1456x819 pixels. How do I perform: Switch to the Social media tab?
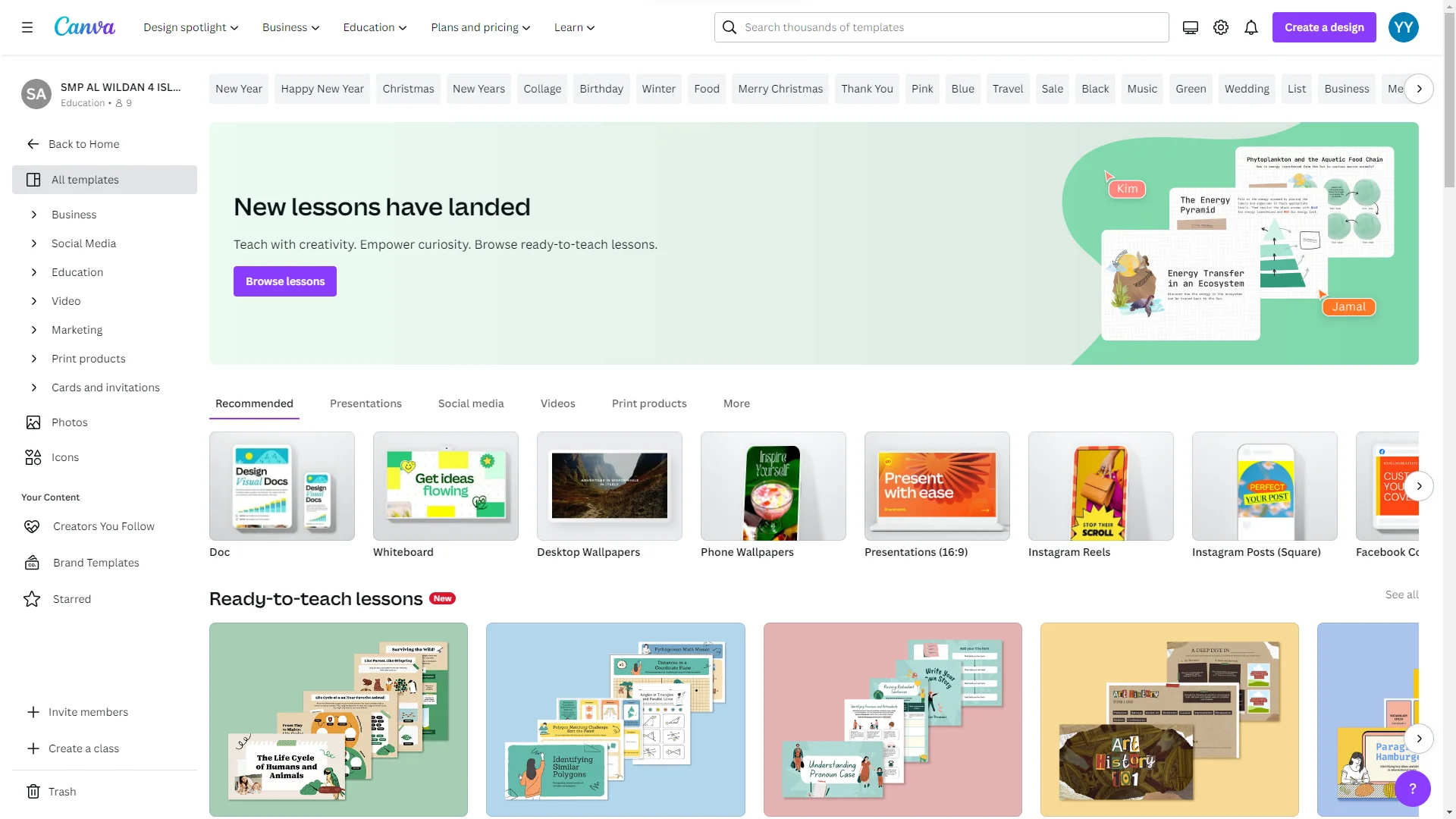pos(471,403)
